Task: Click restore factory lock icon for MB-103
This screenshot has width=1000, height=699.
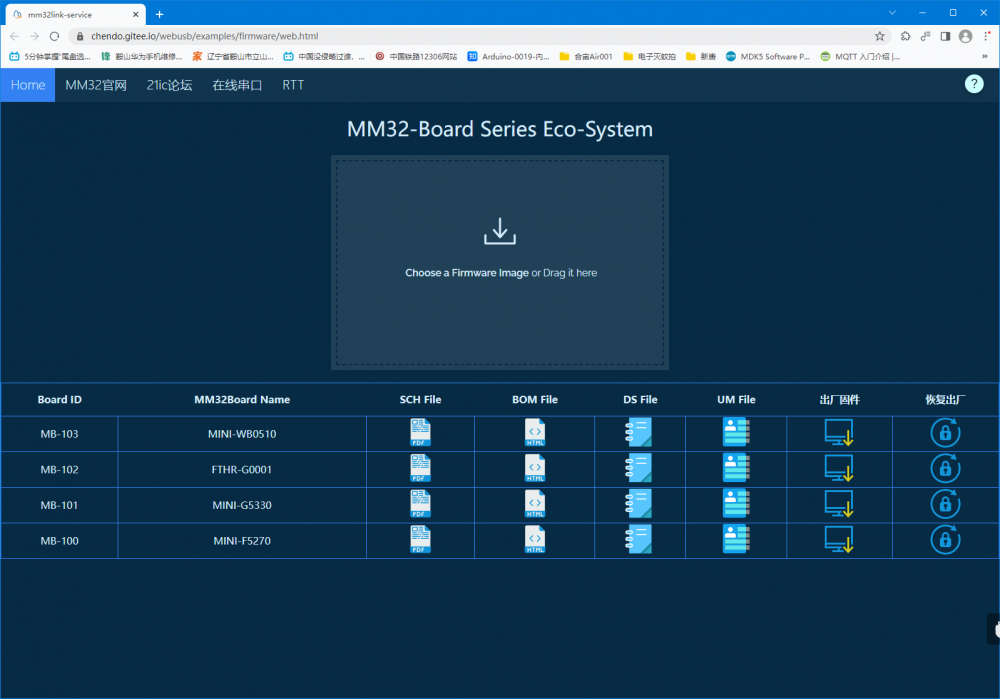Action: pos(945,432)
